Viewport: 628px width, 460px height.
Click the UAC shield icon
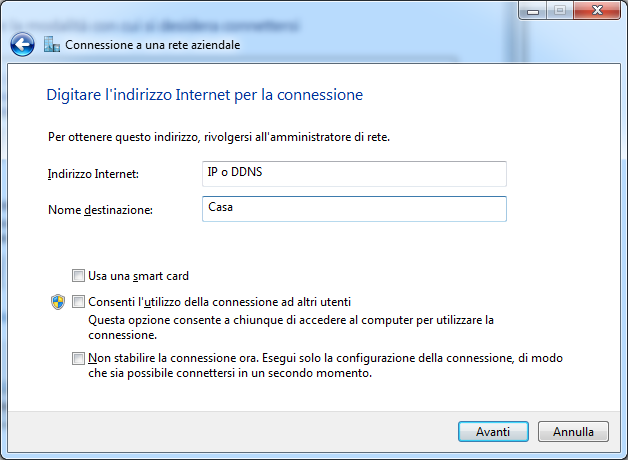pyautogui.click(x=58, y=302)
